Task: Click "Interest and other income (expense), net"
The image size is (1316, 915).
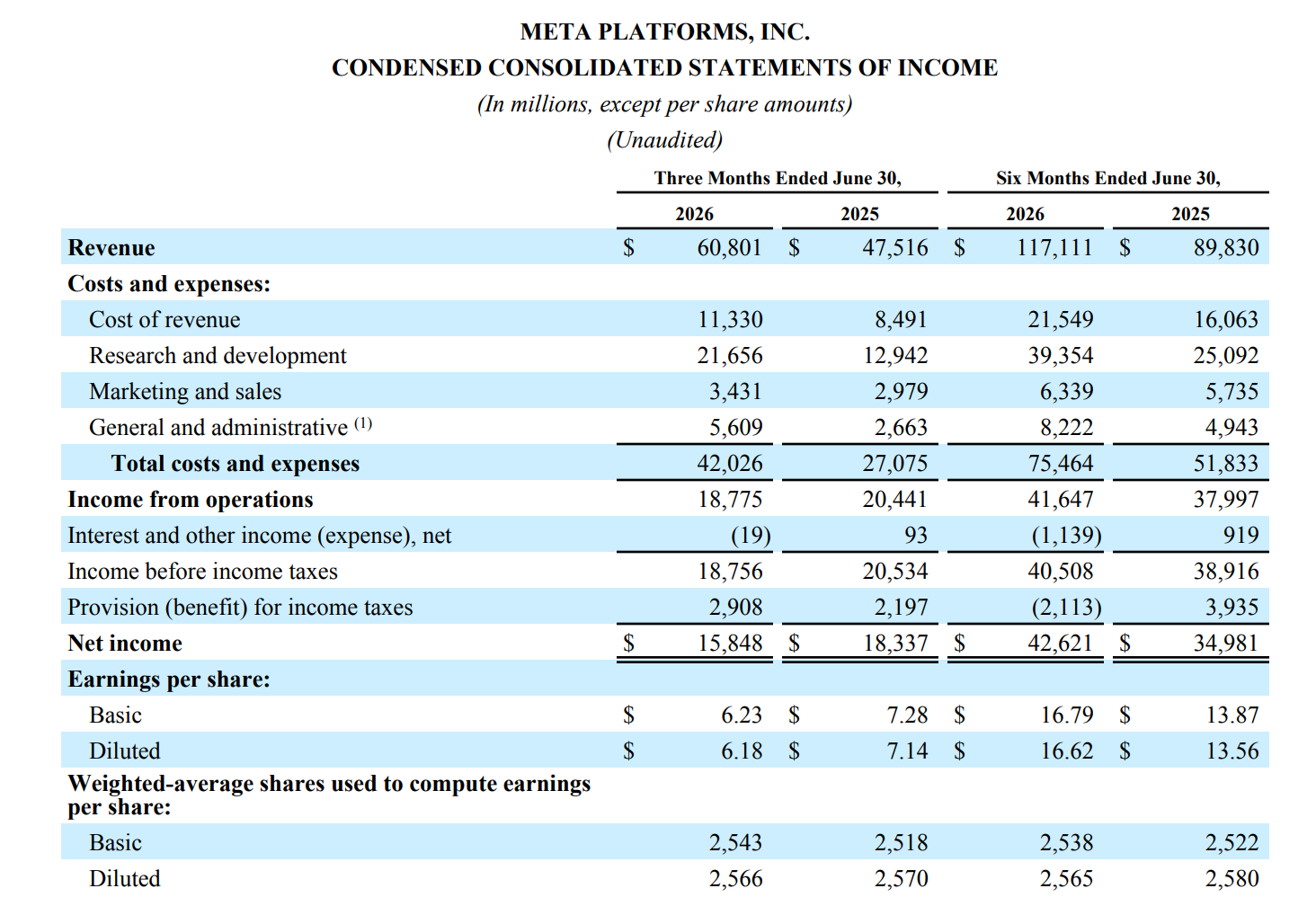Action: tap(260, 536)
